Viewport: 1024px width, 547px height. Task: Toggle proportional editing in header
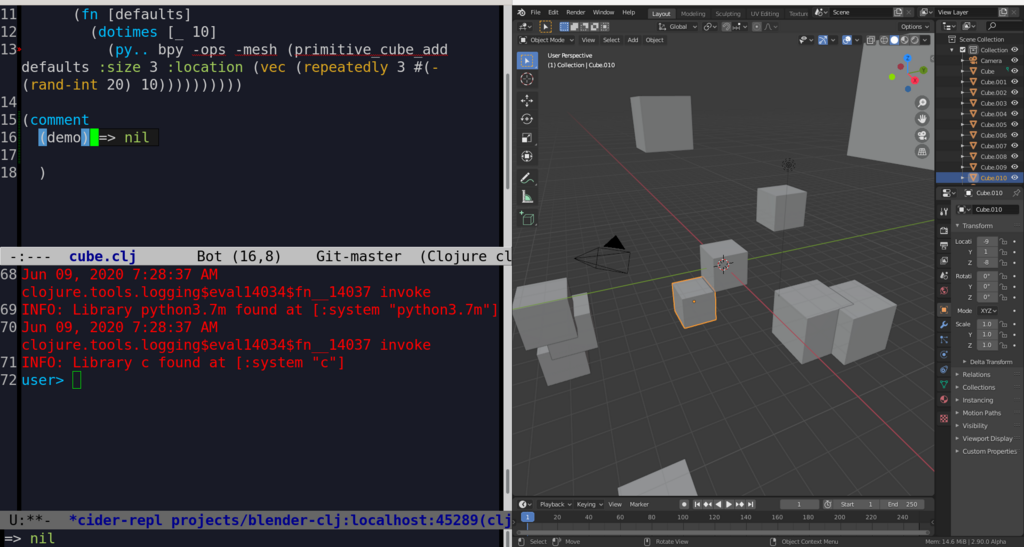coord(756,27)
